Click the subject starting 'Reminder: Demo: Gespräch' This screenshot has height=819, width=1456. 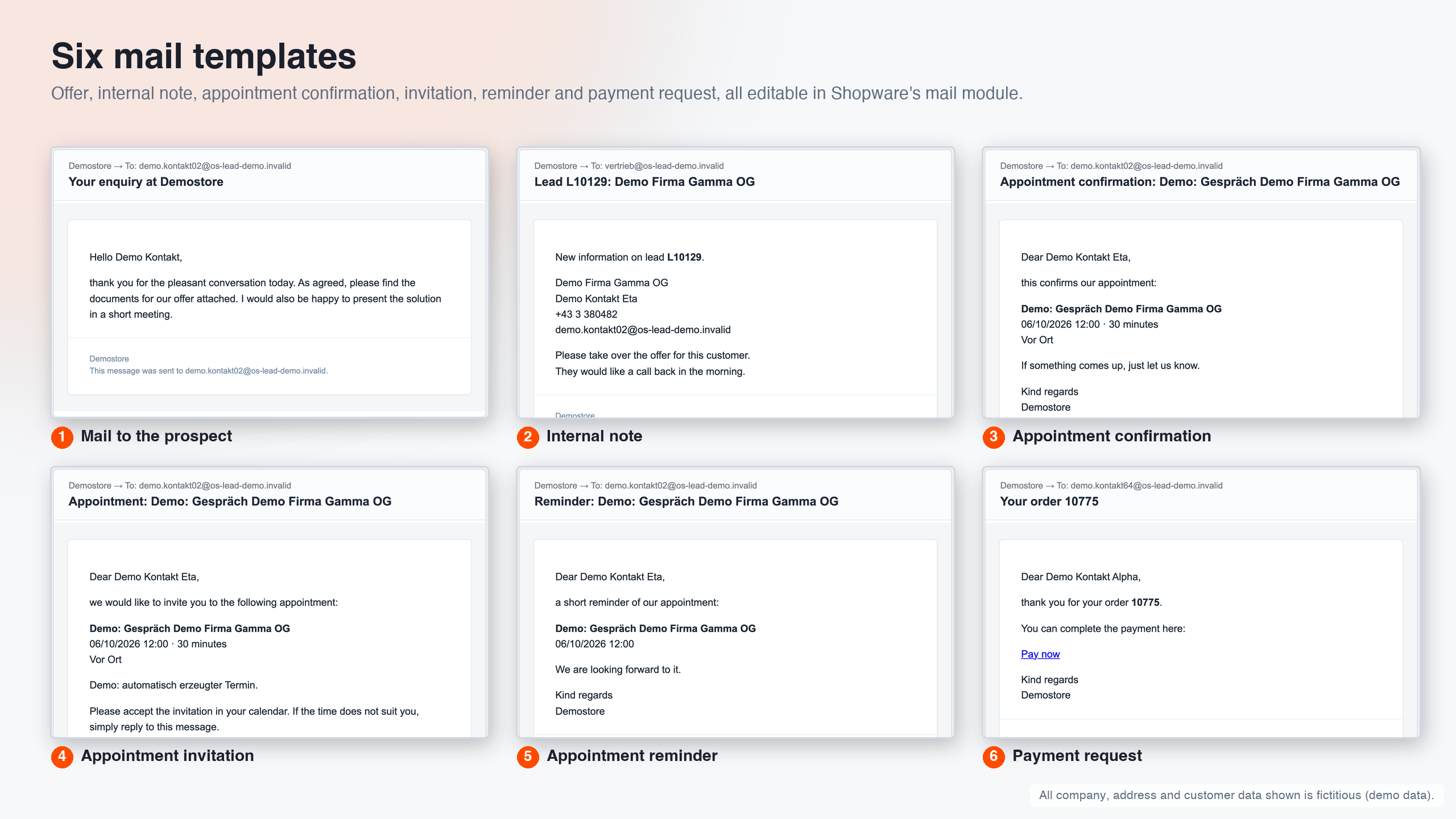point(686,502)
